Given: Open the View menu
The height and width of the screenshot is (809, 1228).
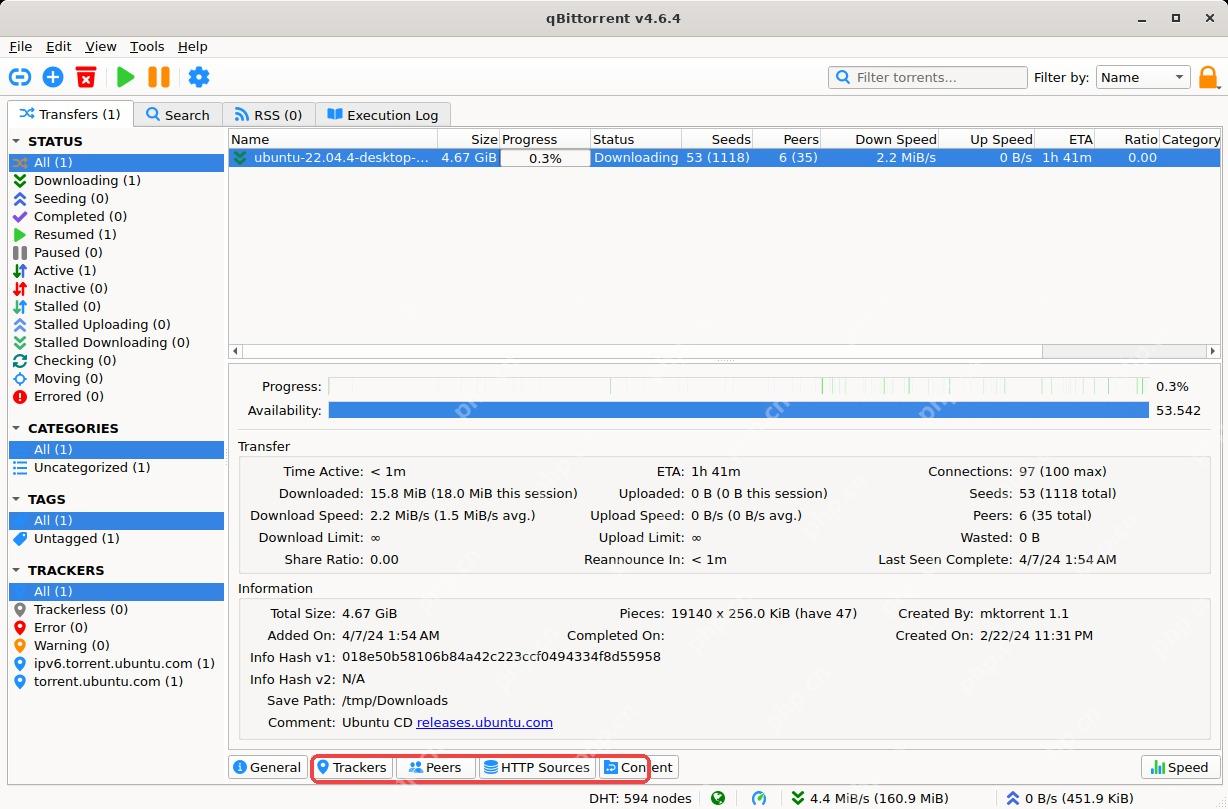Looking at the screenshot, I should coord(101,46).
